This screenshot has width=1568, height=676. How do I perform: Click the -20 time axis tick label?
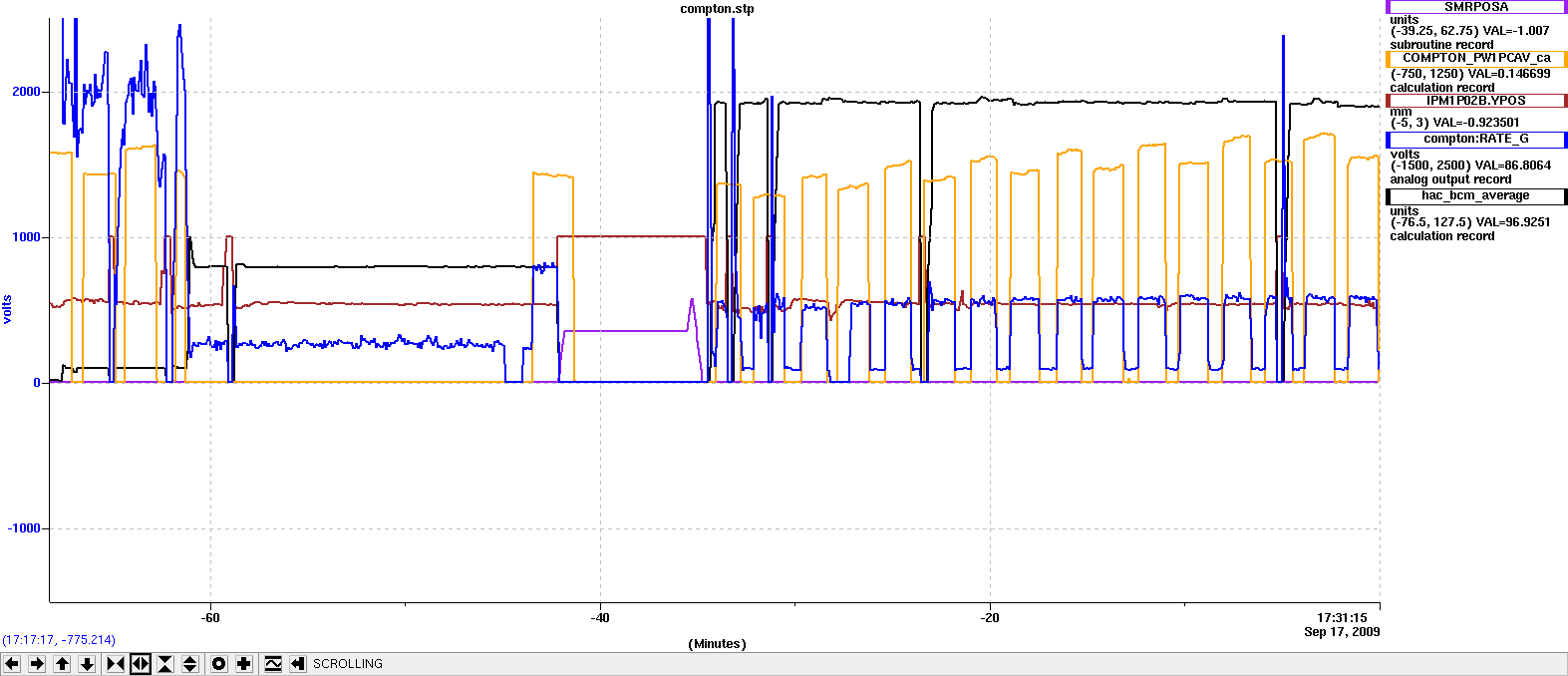[989, 618]
